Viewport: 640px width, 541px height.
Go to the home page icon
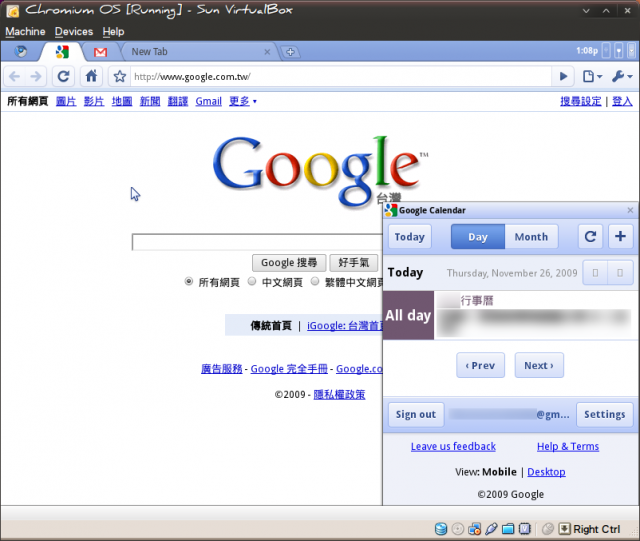point(91,76)
